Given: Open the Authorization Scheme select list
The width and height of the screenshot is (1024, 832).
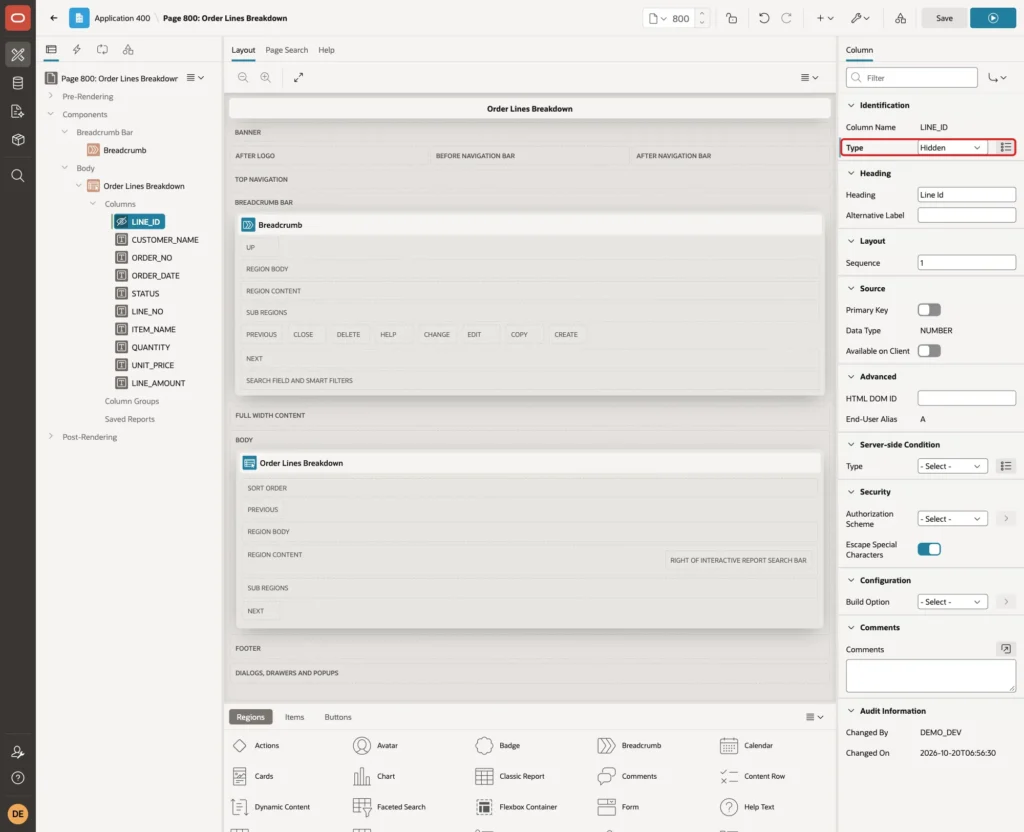Looking at the screenshot, I should (x=952, y=519).
